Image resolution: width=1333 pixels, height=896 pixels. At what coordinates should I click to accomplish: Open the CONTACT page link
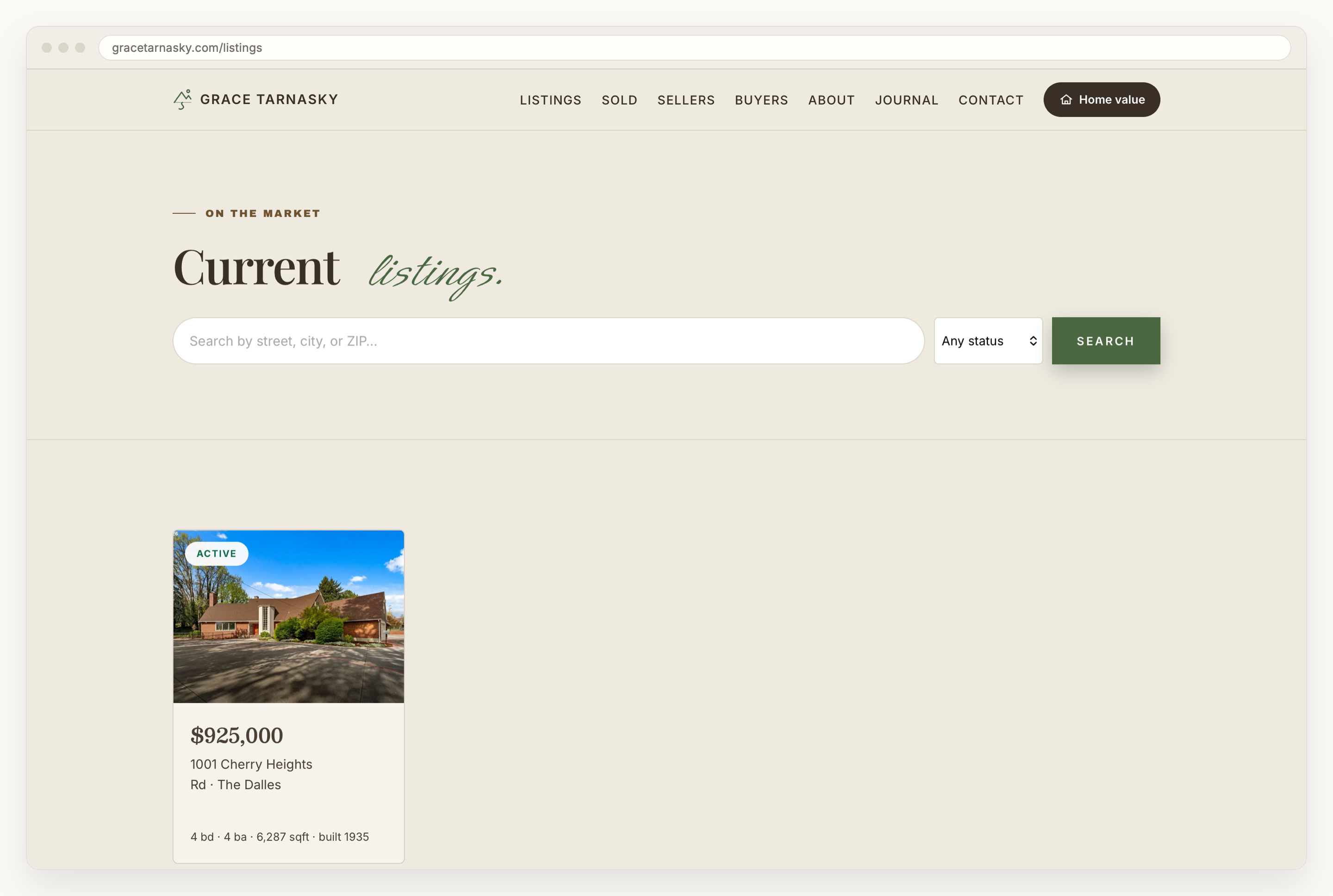991,100
